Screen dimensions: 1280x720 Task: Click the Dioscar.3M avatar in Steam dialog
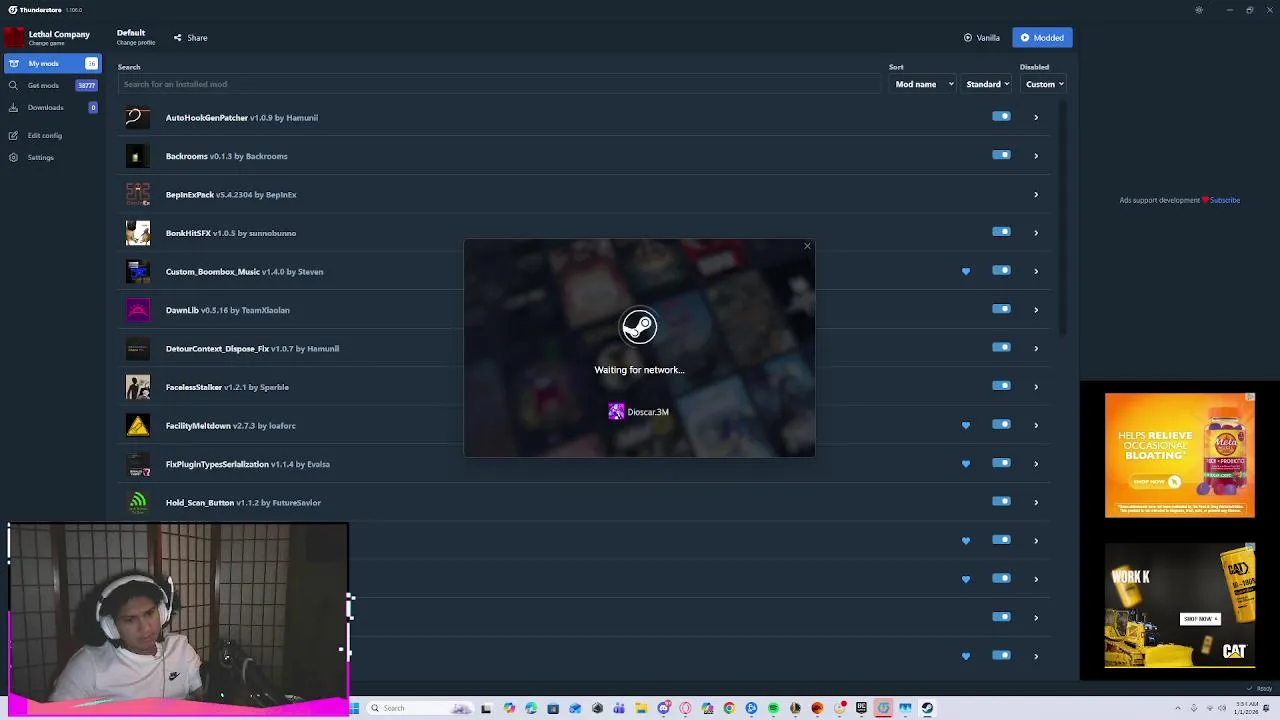pyautogui.click(x=616, y=412)
